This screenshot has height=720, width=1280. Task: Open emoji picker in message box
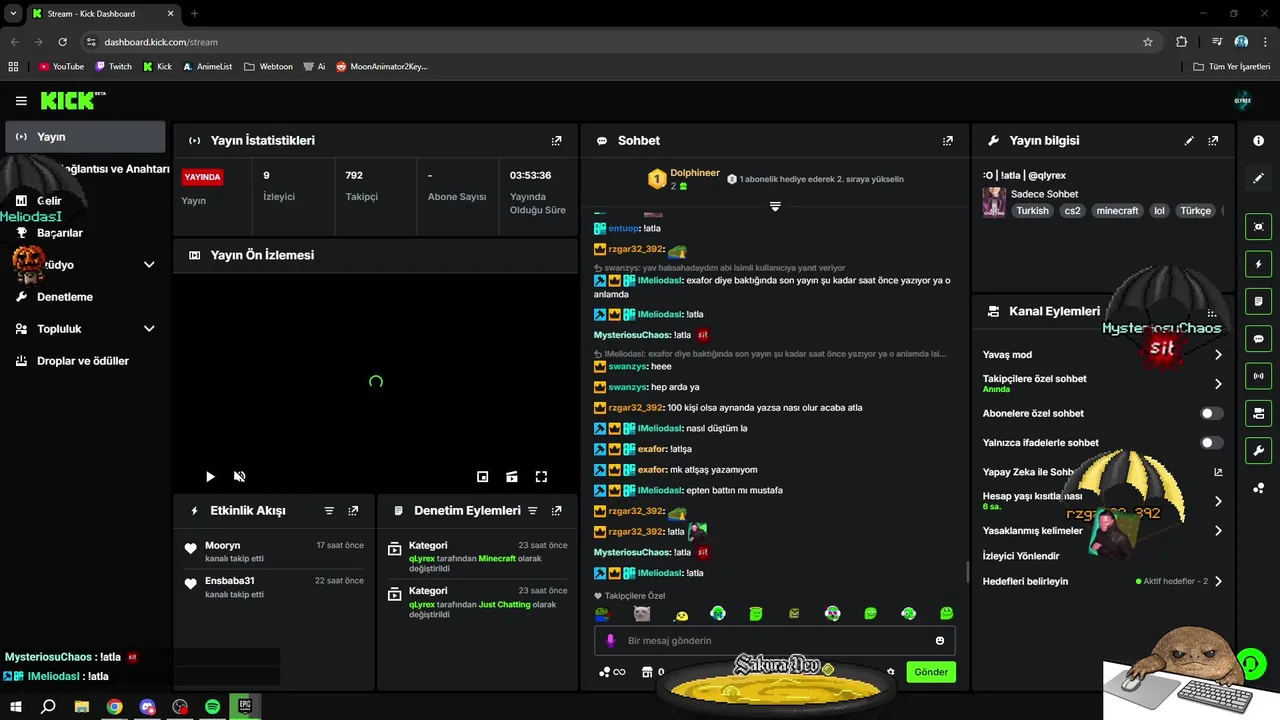point(940,641)
